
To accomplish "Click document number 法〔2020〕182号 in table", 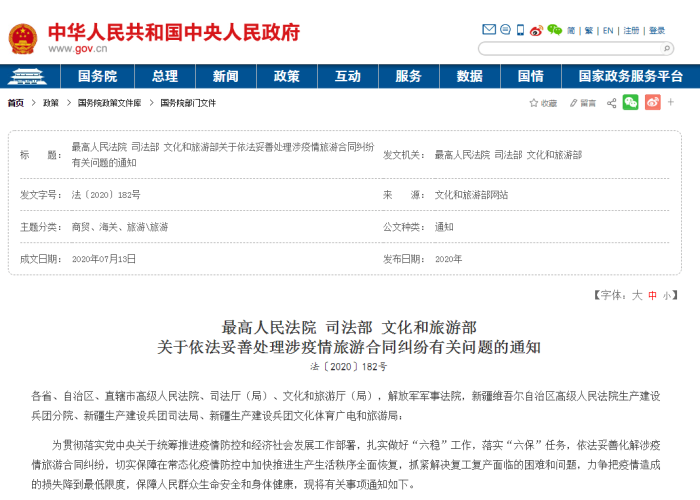I will click(x=106, y=195).
